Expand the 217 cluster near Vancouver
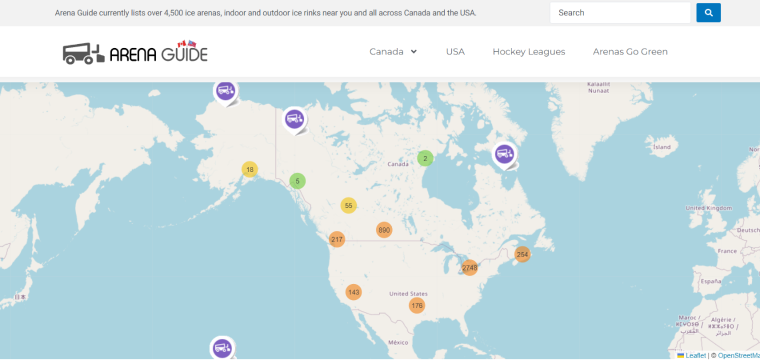Image resolution: width=760 pixels, height=360 pixels. (x=337, y=239)
